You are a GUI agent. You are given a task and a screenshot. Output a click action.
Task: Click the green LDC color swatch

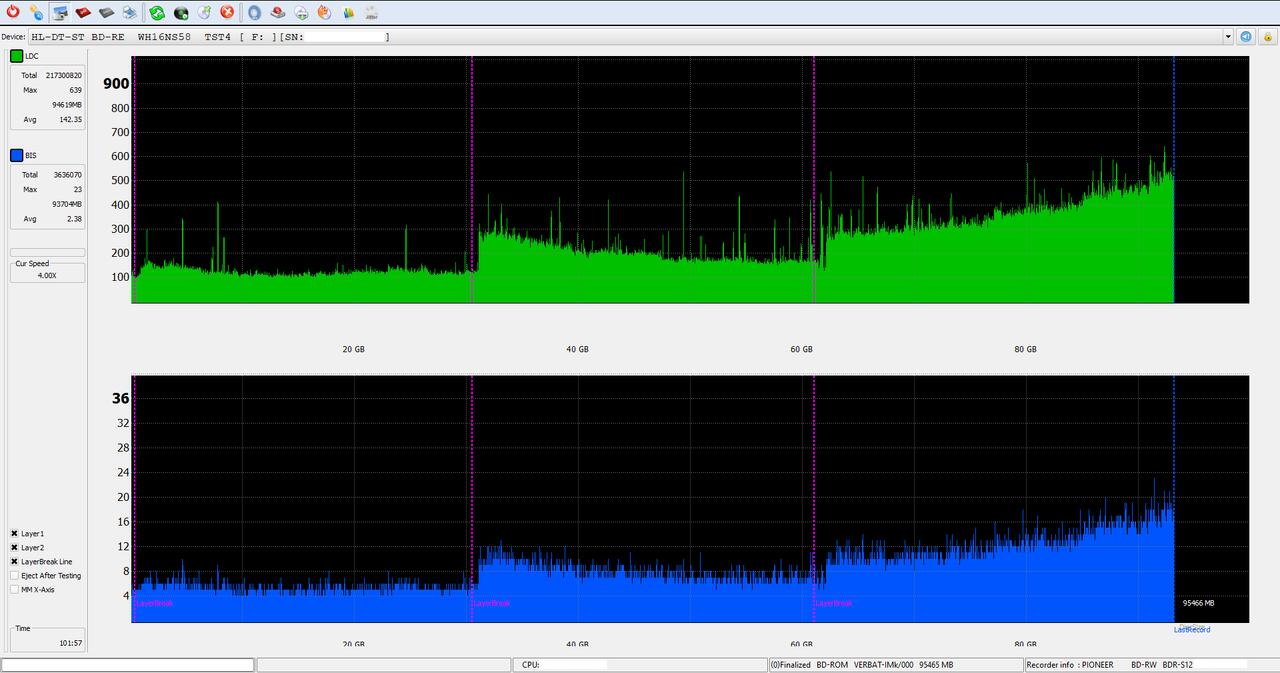coord(17,56)
